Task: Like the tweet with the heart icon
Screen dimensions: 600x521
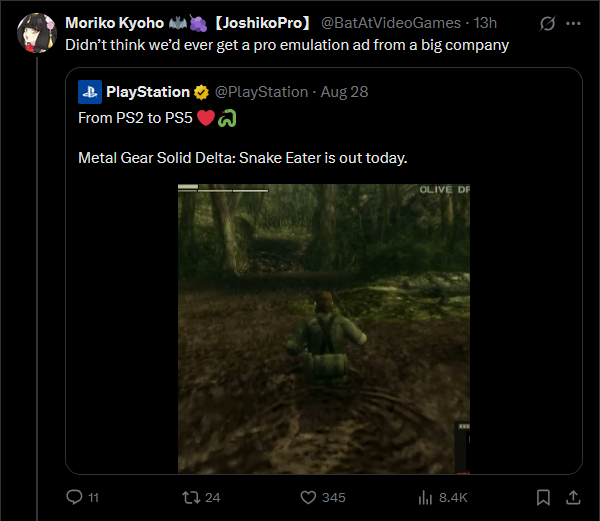Action: (x=308, y=497)
